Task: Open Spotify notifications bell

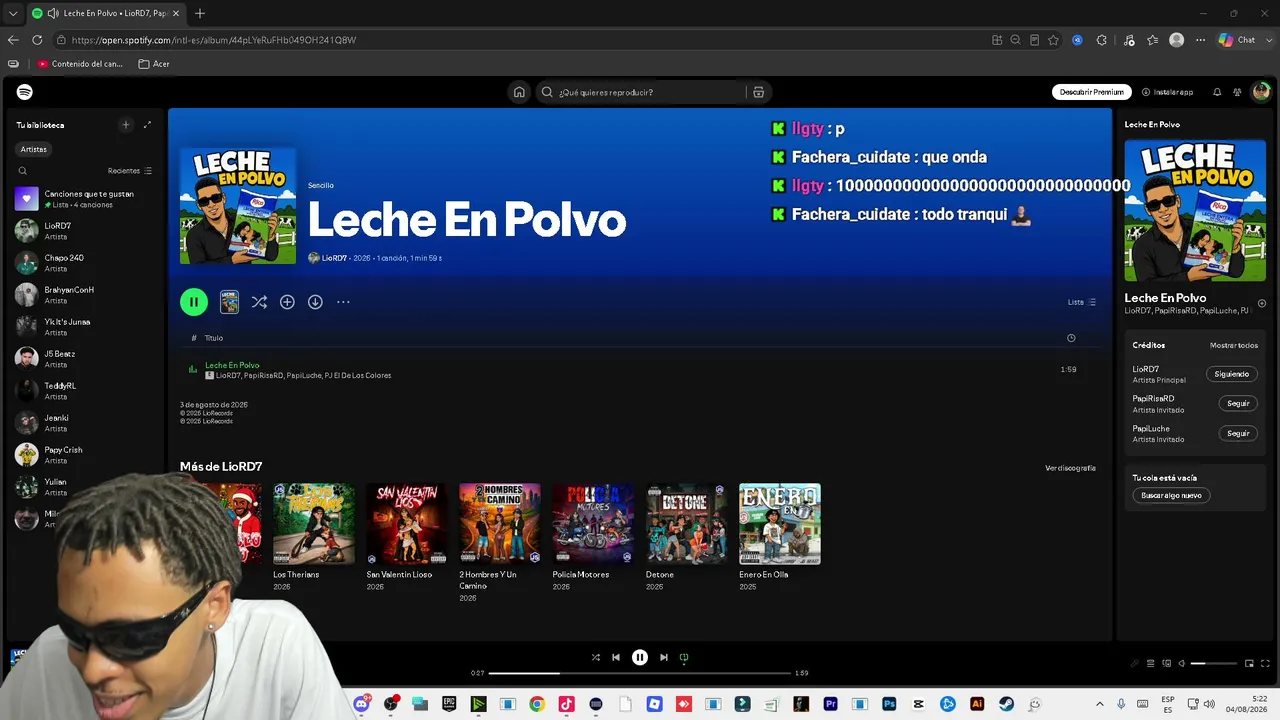Action: (x=1217, y=92)
